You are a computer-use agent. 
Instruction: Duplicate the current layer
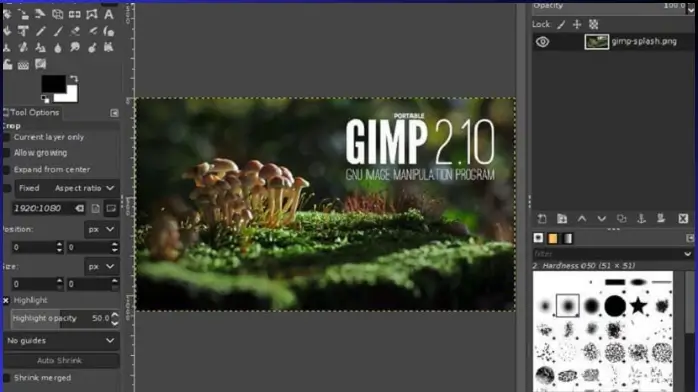tap(621, 218)
